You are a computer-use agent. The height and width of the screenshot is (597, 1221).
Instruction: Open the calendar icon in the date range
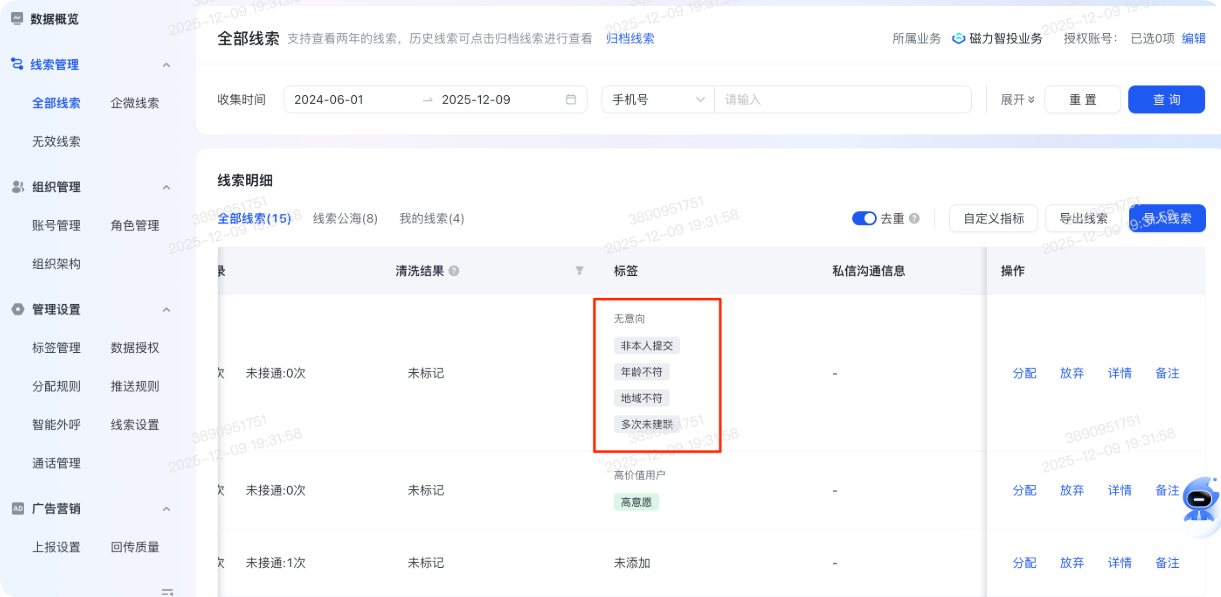click(571, 100)
